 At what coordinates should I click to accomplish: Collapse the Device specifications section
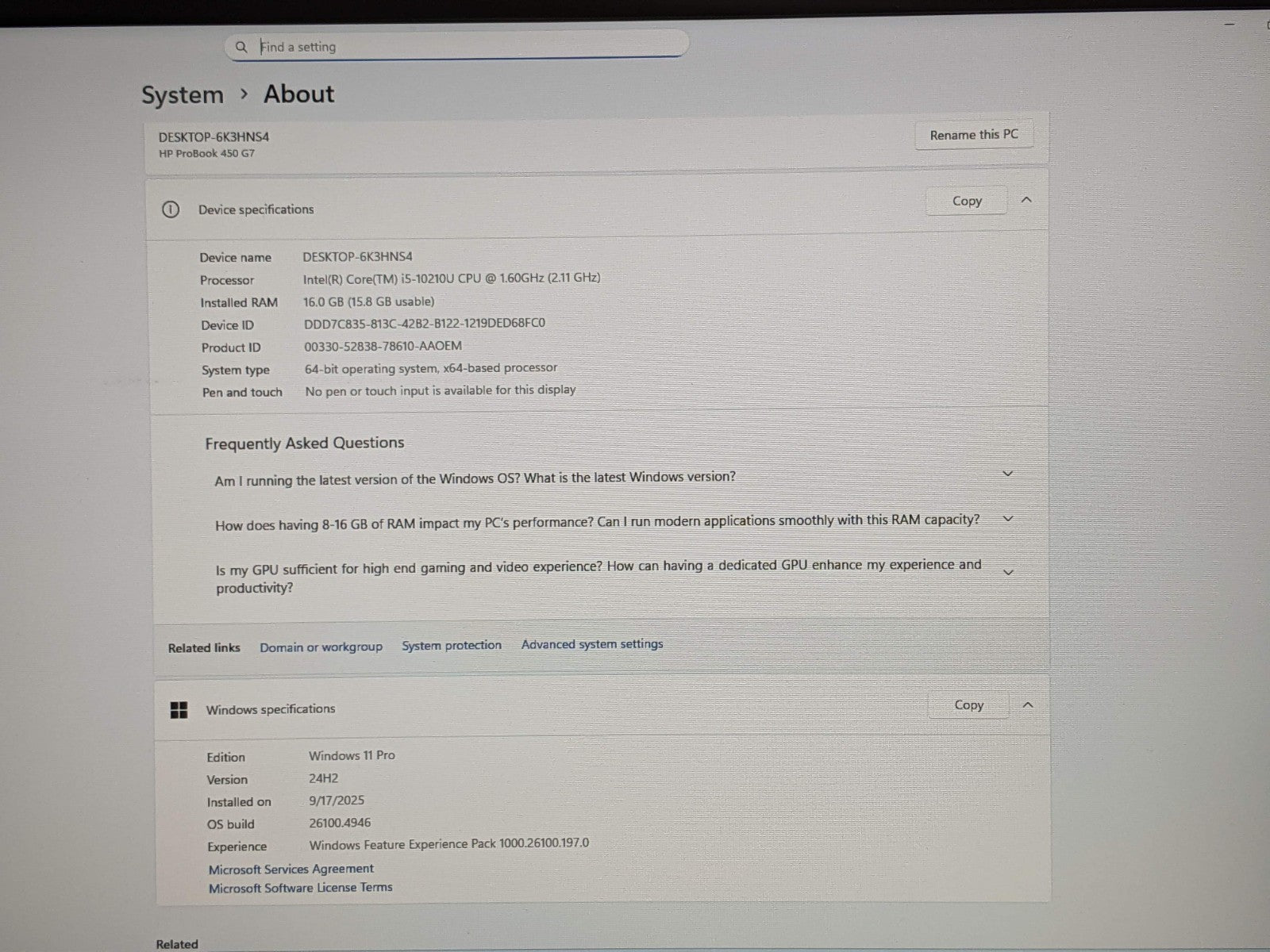coord(1026,200)
